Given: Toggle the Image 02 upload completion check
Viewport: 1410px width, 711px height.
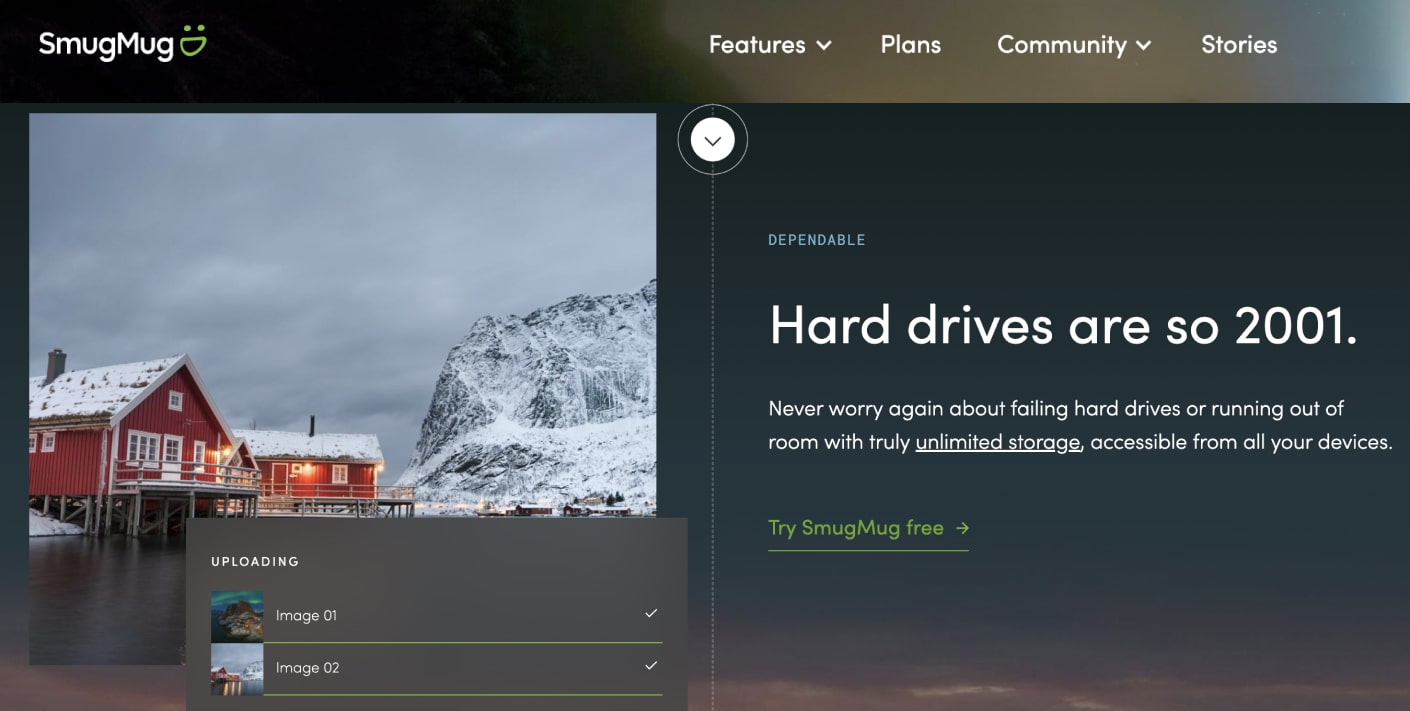Looking at the screenshot, I should point(652,665).
